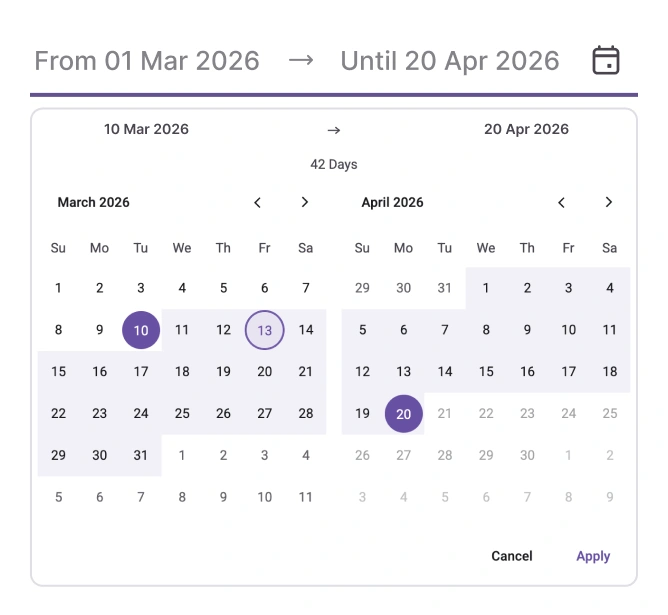
Task: Go to previous month in March calendar
Action: point(258,202)
